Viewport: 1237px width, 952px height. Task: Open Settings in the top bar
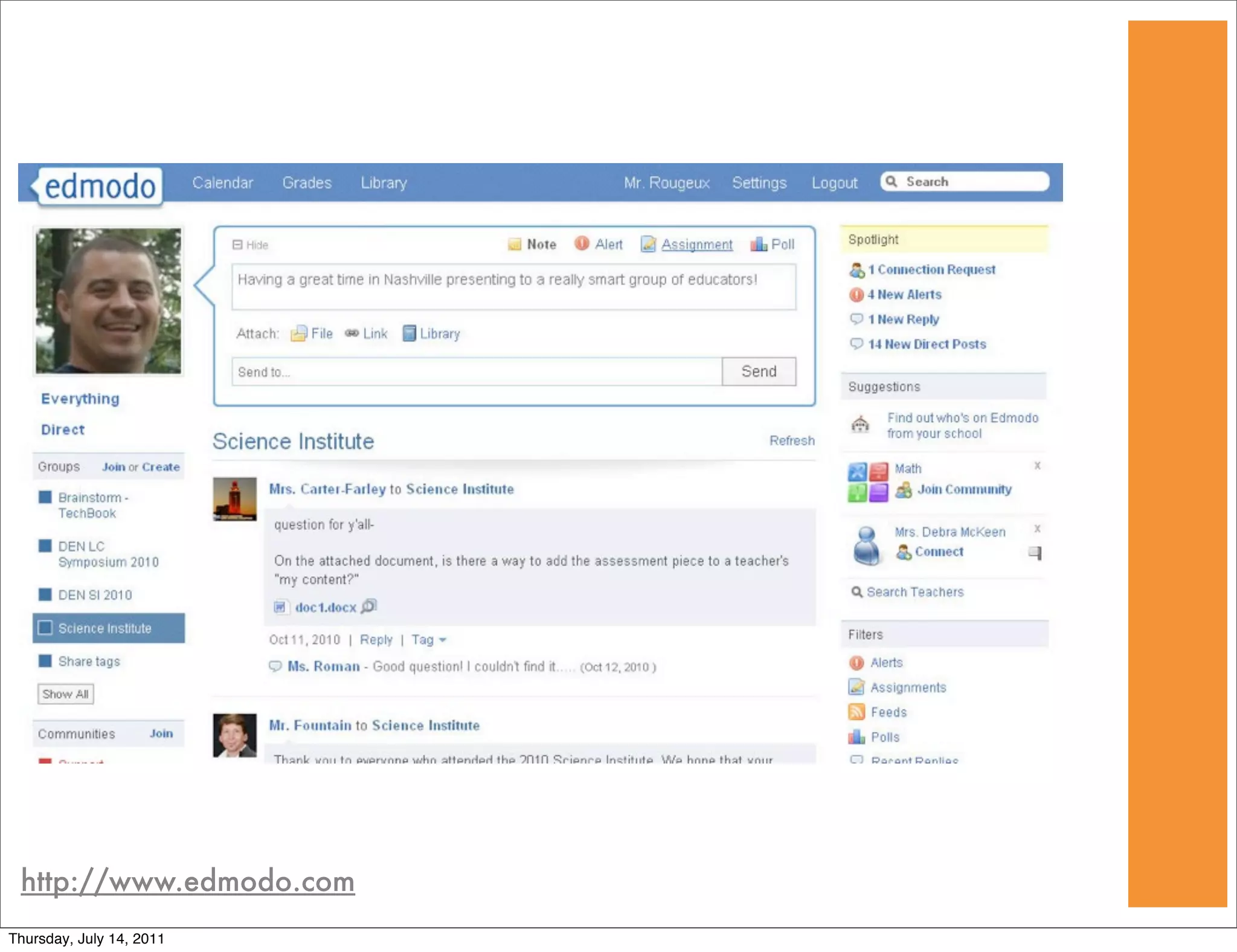[759, 182]
